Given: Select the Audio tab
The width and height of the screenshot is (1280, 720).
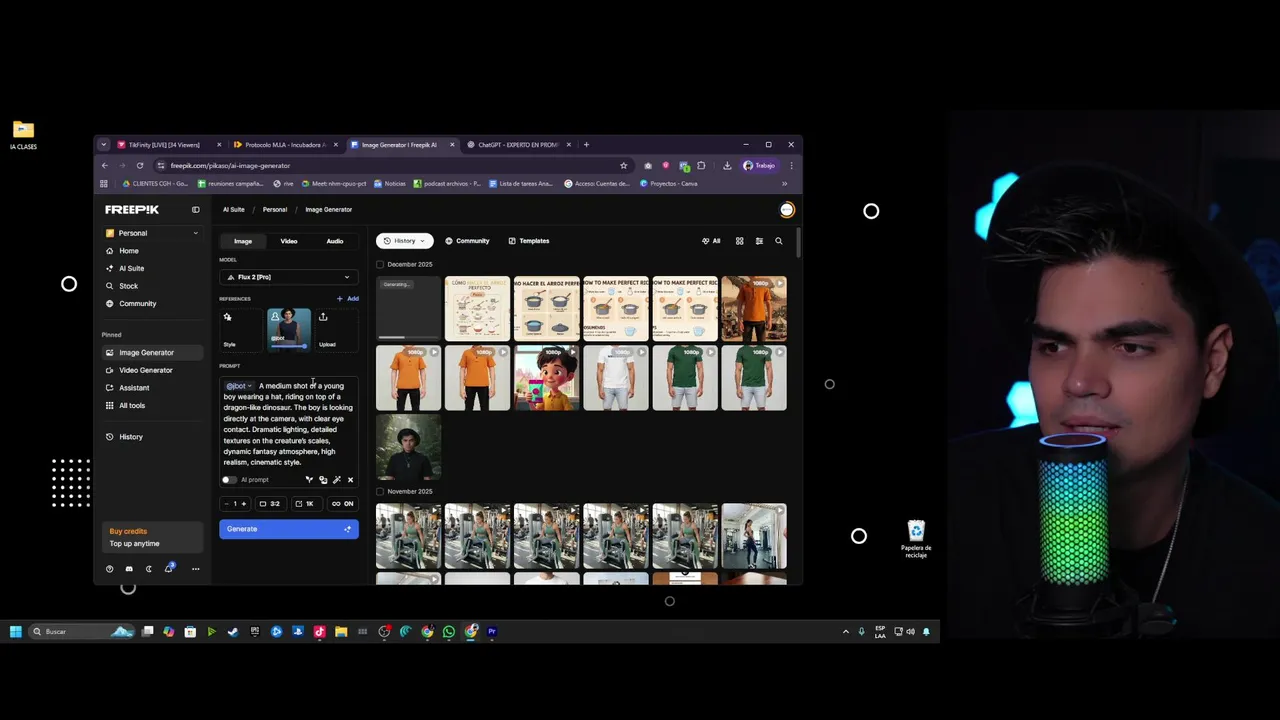Looking at the screenshot, I should pyautogui.click(x=335, y=241).
